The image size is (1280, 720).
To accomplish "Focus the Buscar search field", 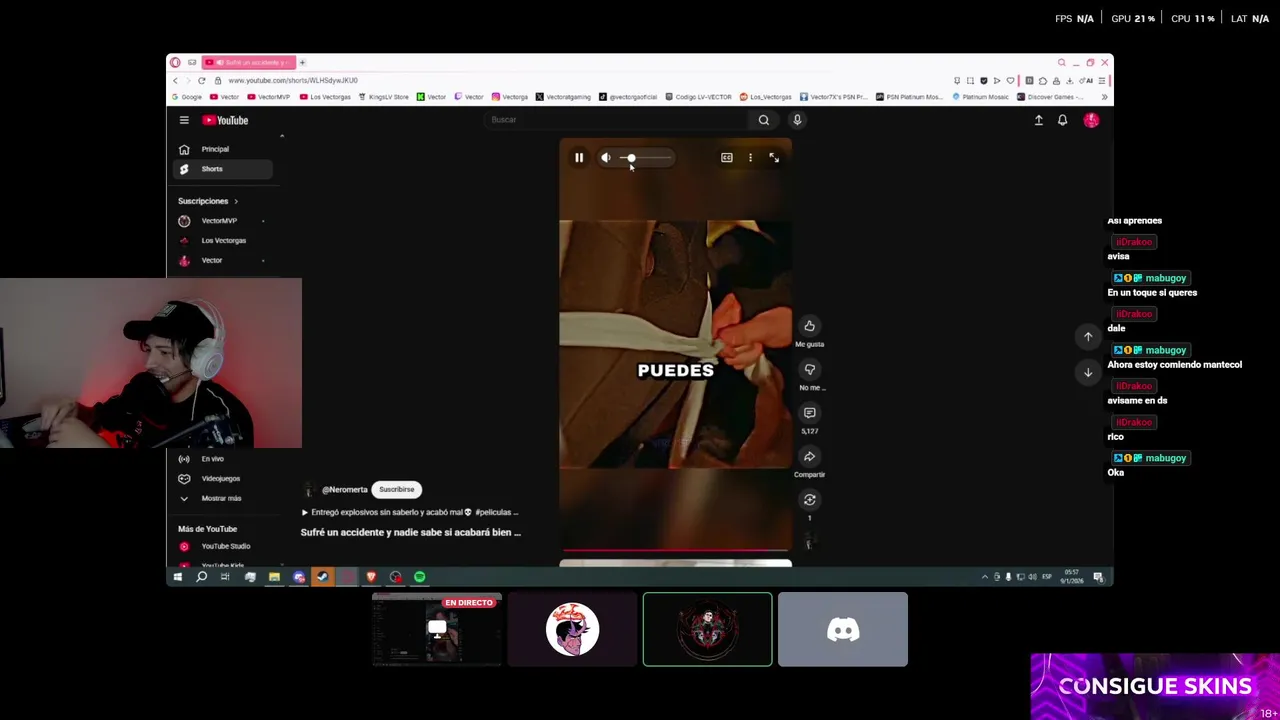I will pyautogui.click(x=617, y=120).
